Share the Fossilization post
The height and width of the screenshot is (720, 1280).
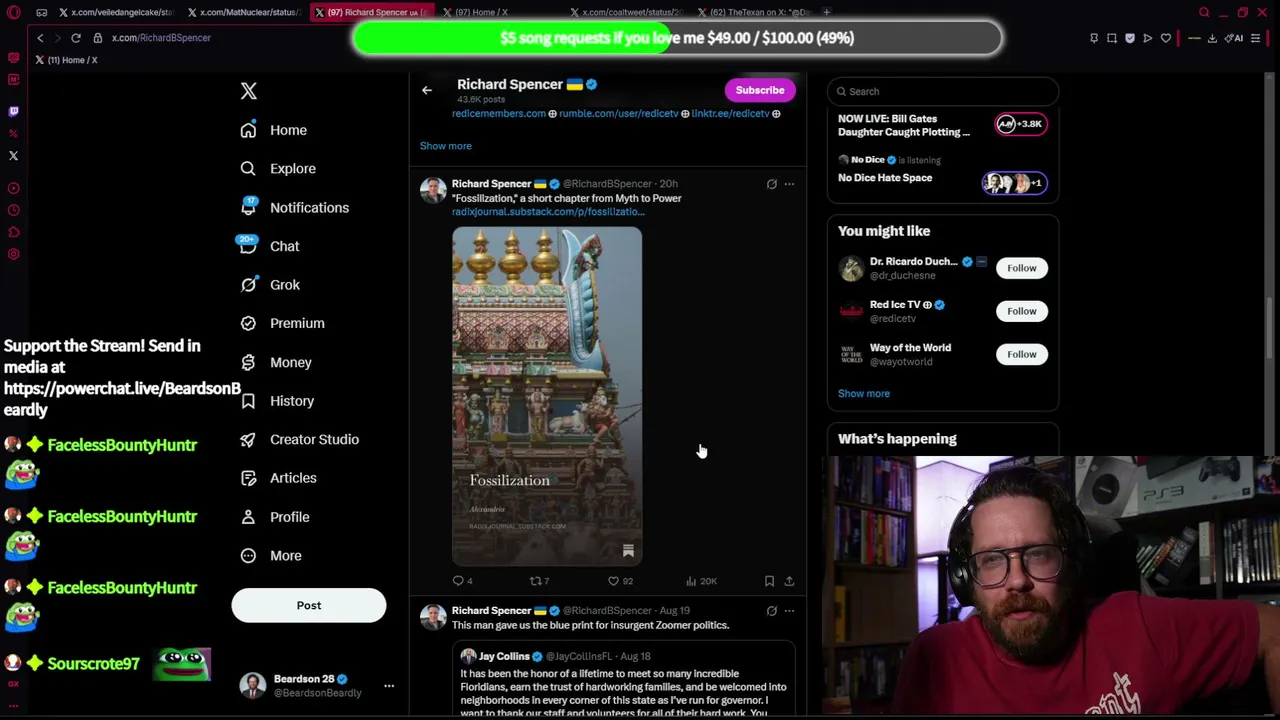click(789, 581)
